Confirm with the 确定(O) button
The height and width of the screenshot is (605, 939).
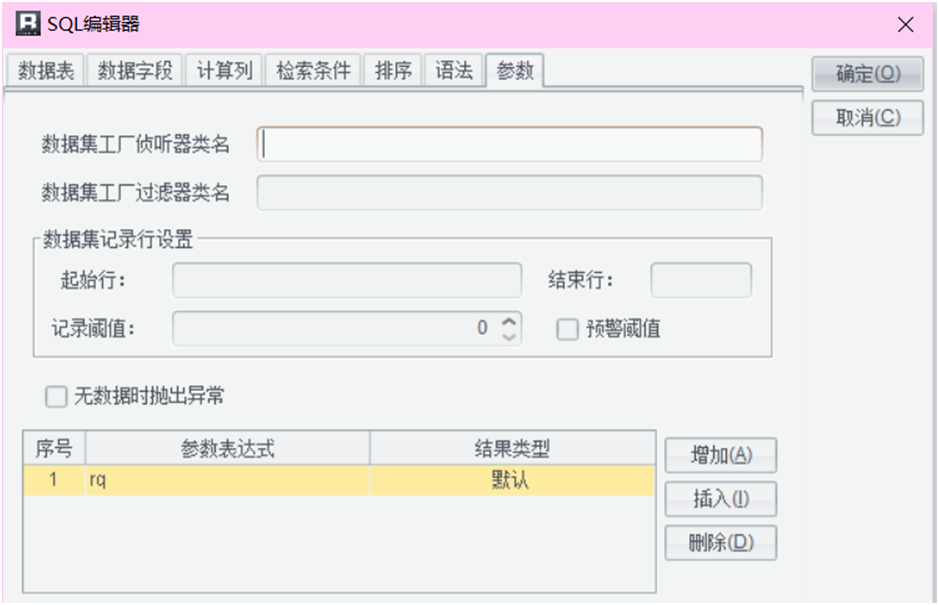tap(867, 74)
